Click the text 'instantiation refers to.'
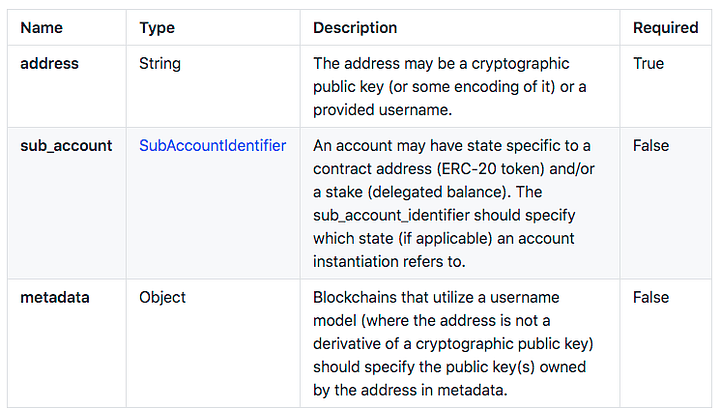The image size is (720, 416). click(x=389, y=261)
